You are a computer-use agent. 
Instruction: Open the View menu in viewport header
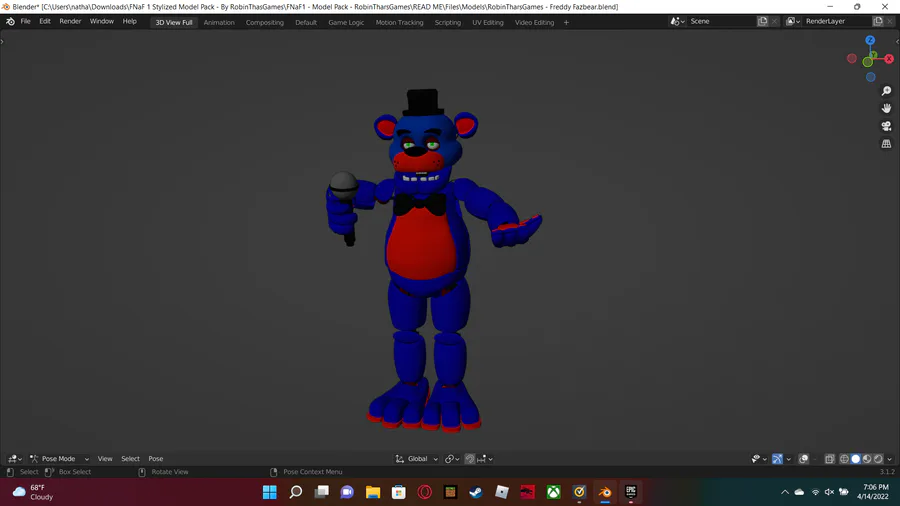click(x=105, y=459)
